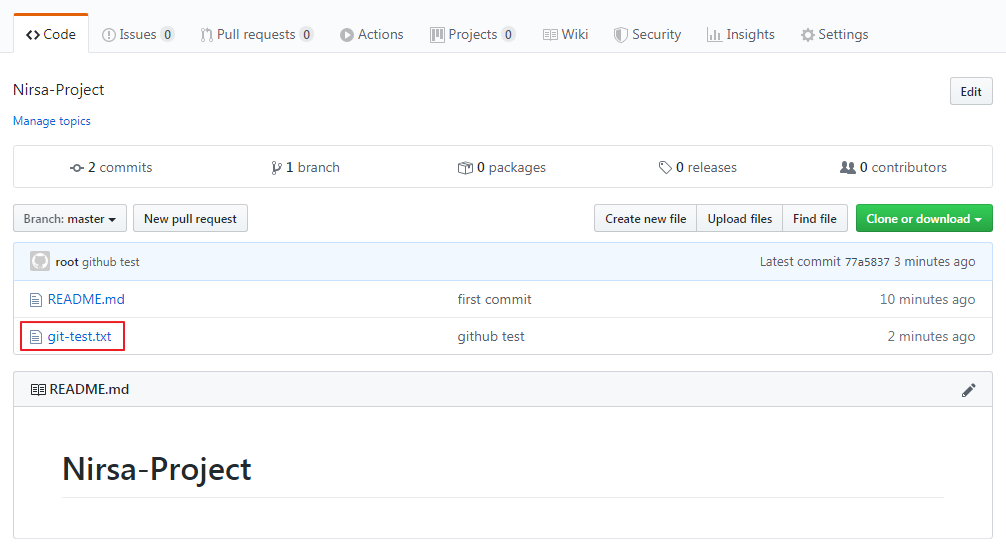Click the branch fork icon

click(276, 168)
